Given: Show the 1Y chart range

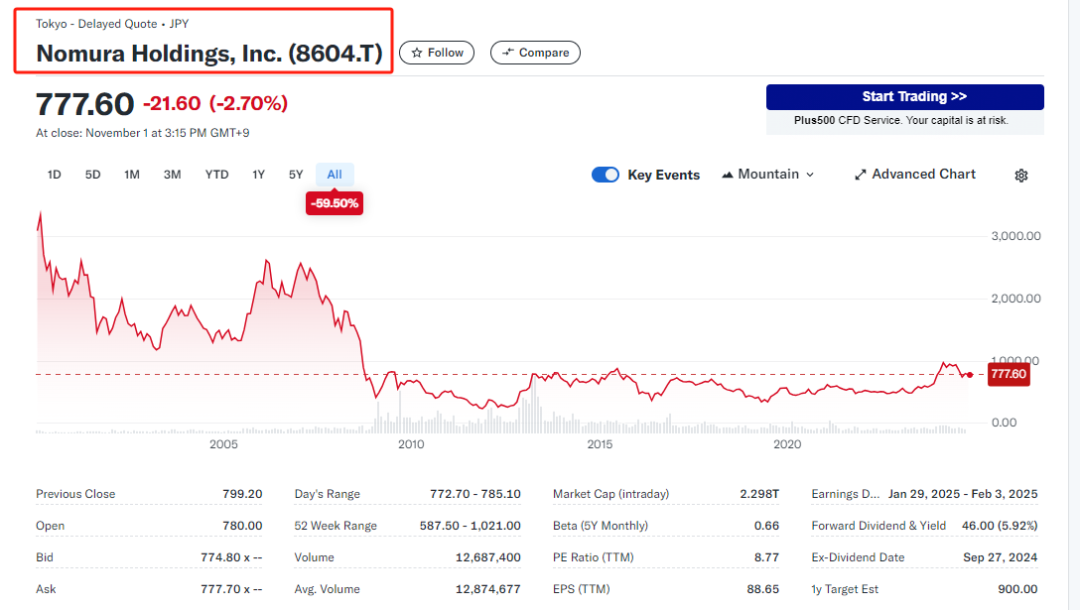Looking at the screenshot, I should tap(259, 175).
